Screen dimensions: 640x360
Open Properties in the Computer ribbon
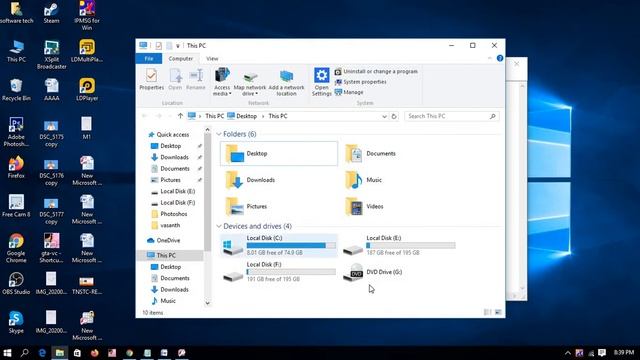[x=151, y=79]
